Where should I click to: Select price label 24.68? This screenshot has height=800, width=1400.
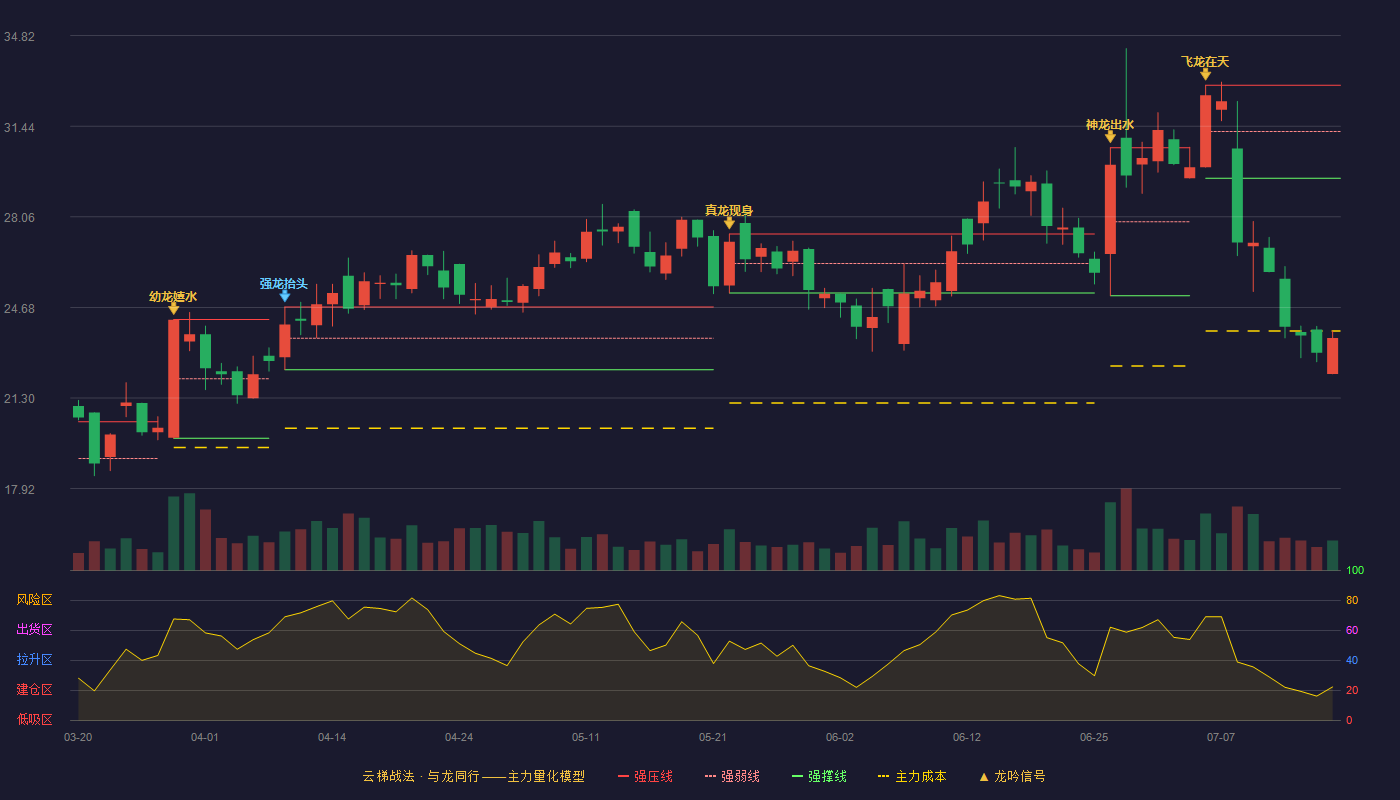click(x=19, y=309)
